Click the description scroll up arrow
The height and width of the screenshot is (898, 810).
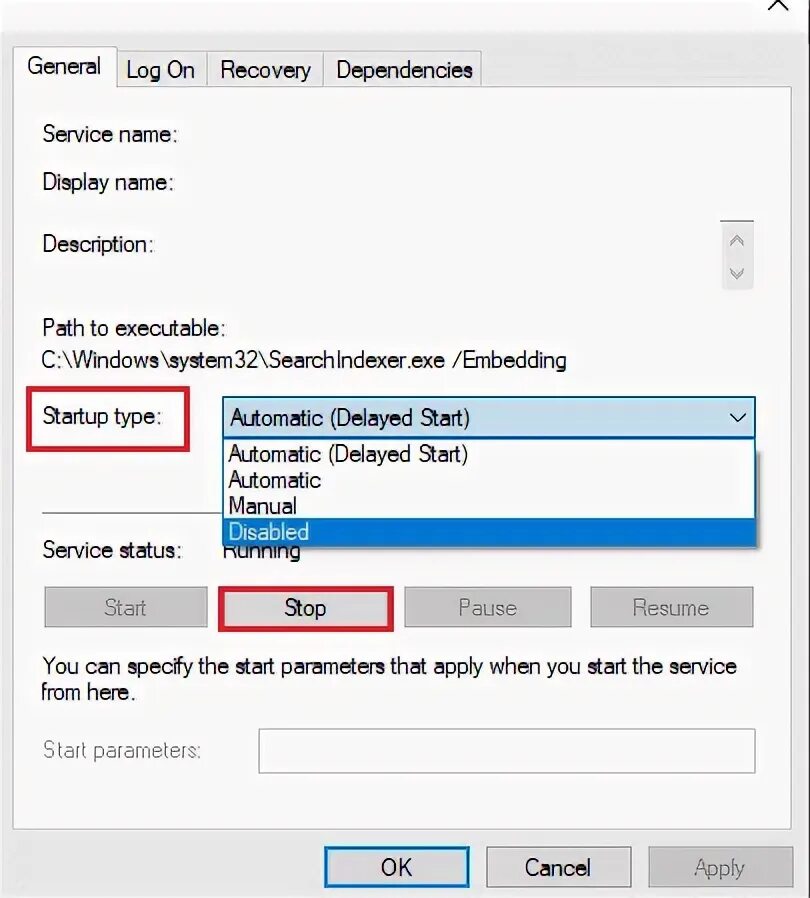coord(737,241)
